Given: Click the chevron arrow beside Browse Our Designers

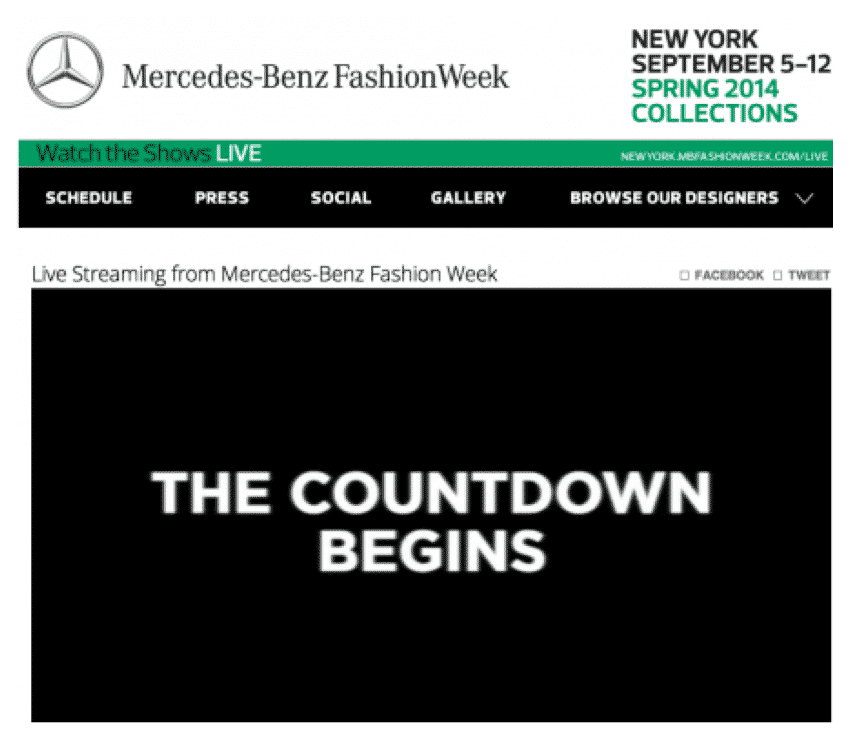Looking at the screenshot, I should (x=805, y=198).
